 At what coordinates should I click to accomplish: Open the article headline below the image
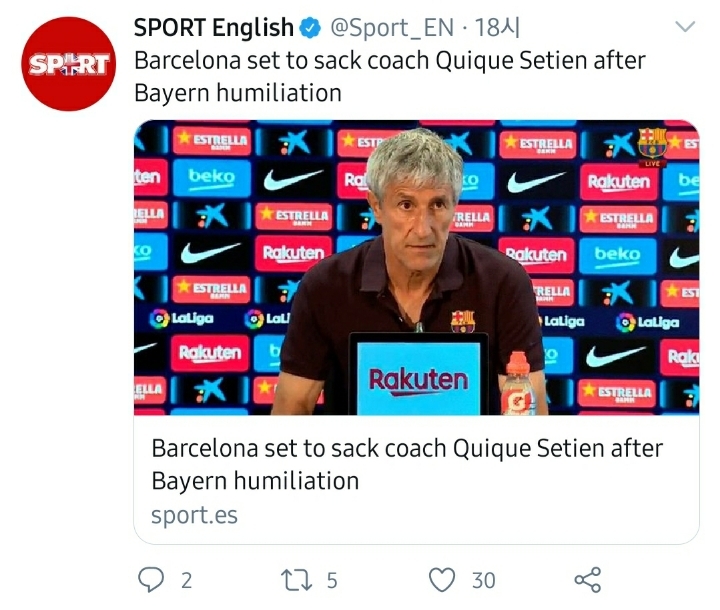click(406, 464)
